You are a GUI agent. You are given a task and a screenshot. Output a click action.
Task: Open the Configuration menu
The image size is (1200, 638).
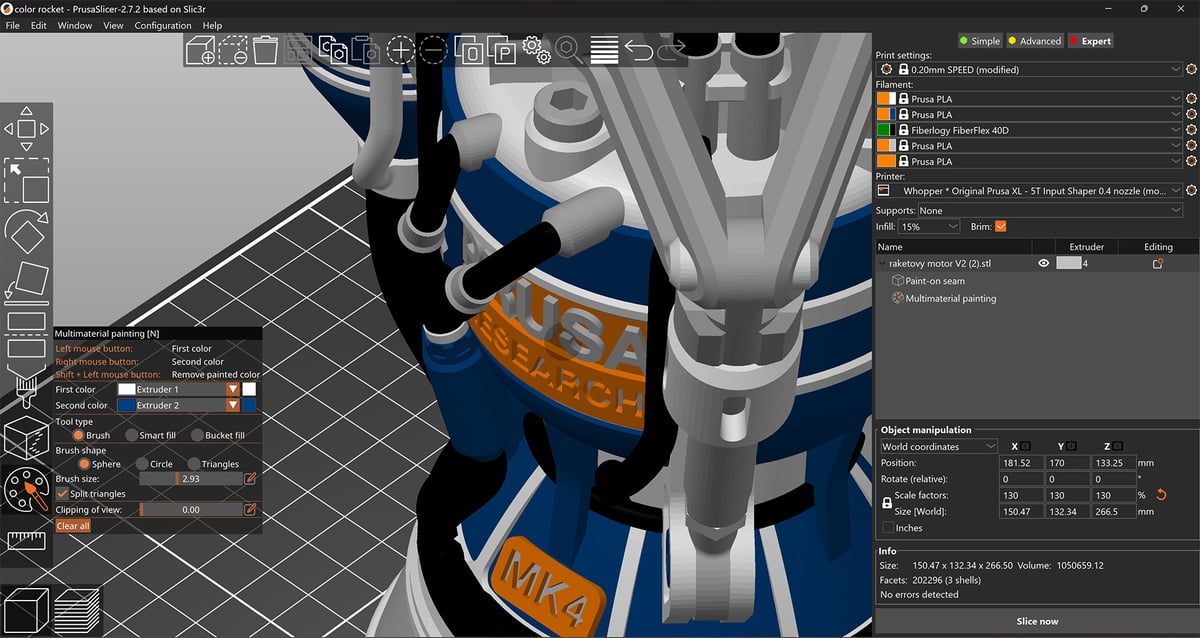pyautogui.click(x=163, y=25)
